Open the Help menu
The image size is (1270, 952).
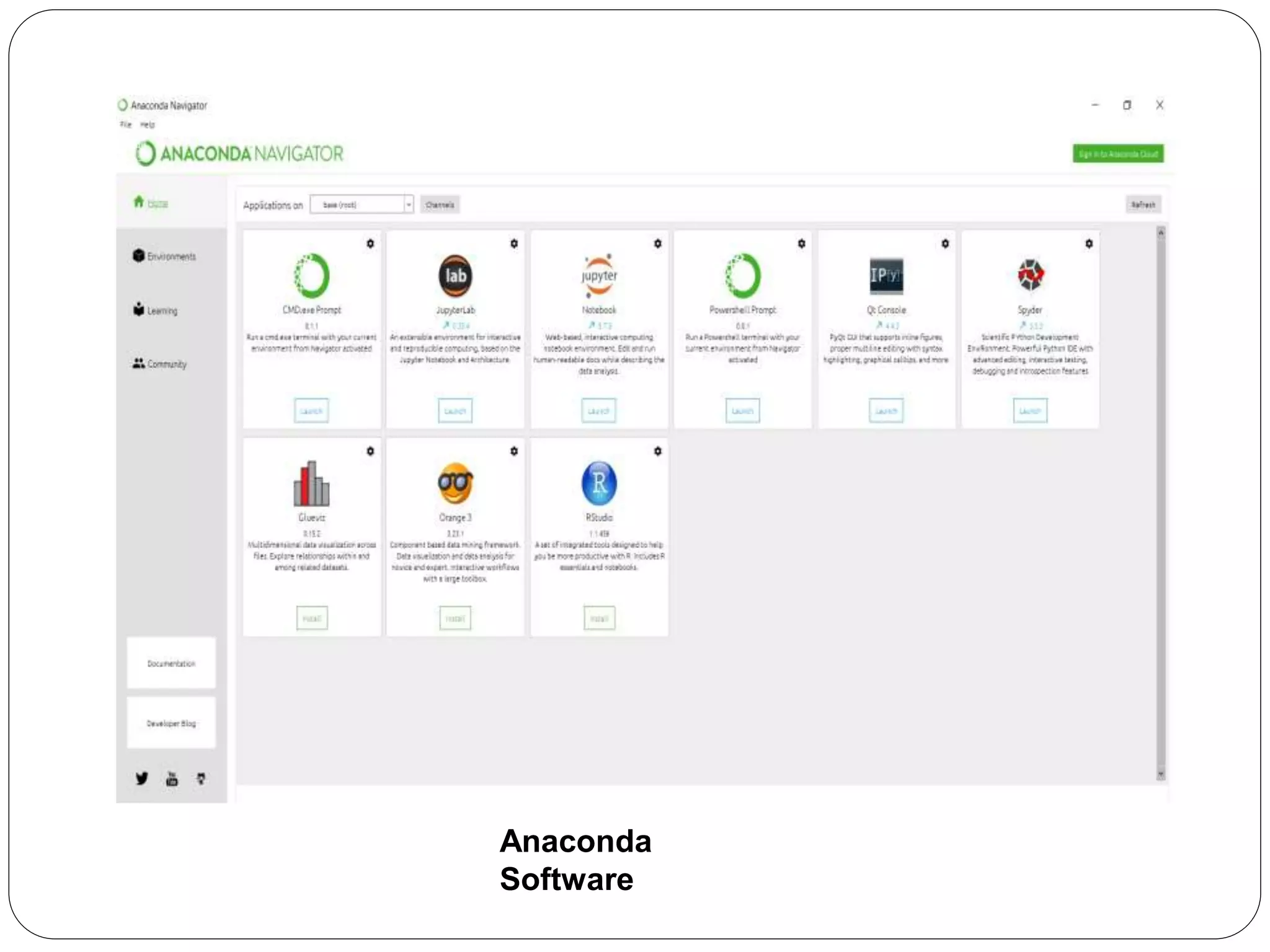point(147,125)
